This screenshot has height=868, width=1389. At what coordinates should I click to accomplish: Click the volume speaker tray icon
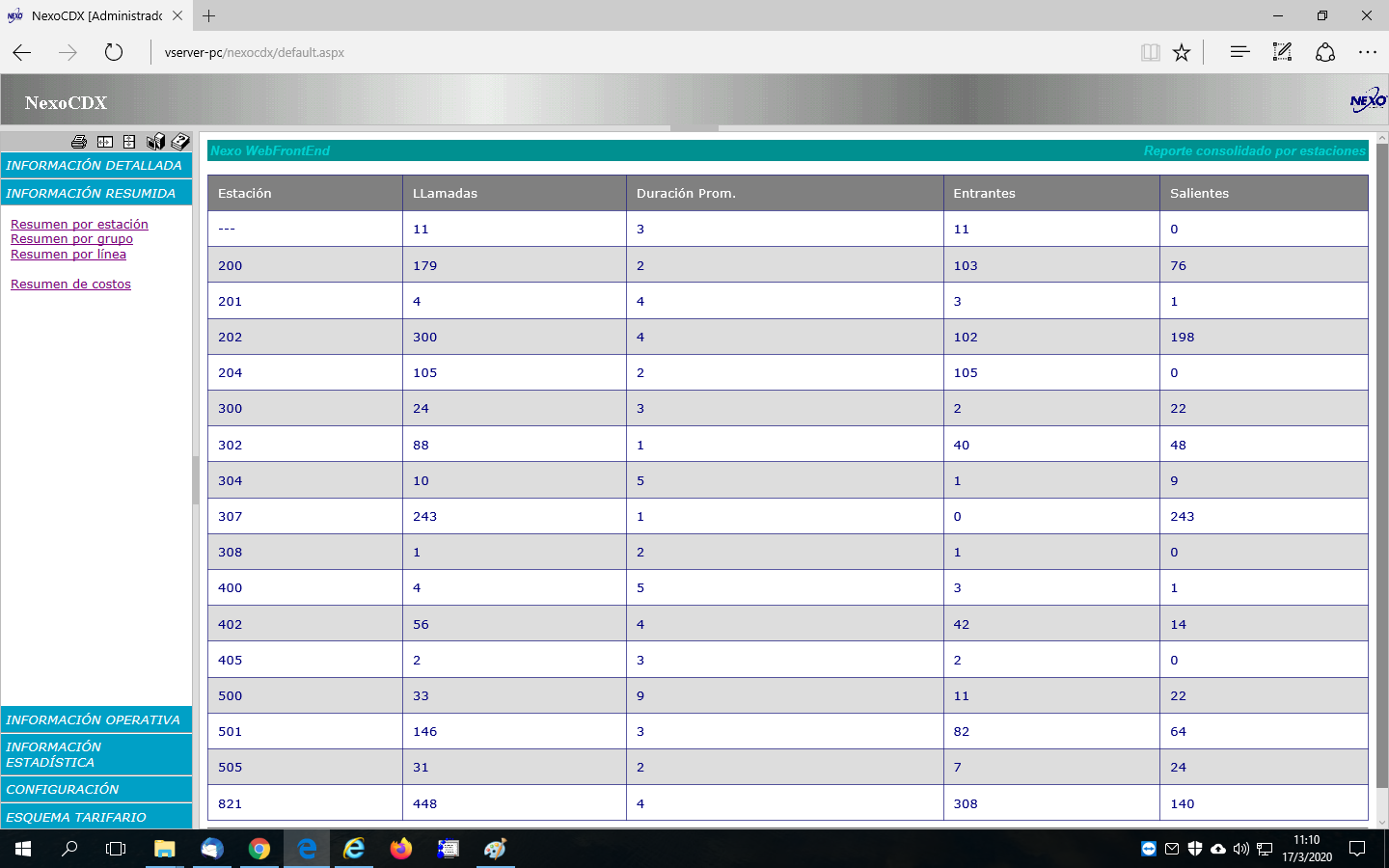[x=1241, y=849]
